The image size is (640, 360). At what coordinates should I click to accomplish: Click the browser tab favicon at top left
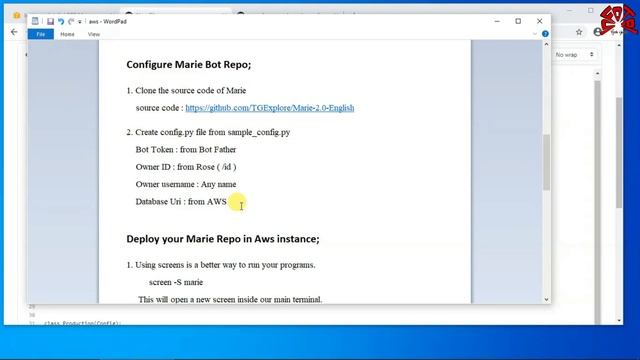[17, 16]
